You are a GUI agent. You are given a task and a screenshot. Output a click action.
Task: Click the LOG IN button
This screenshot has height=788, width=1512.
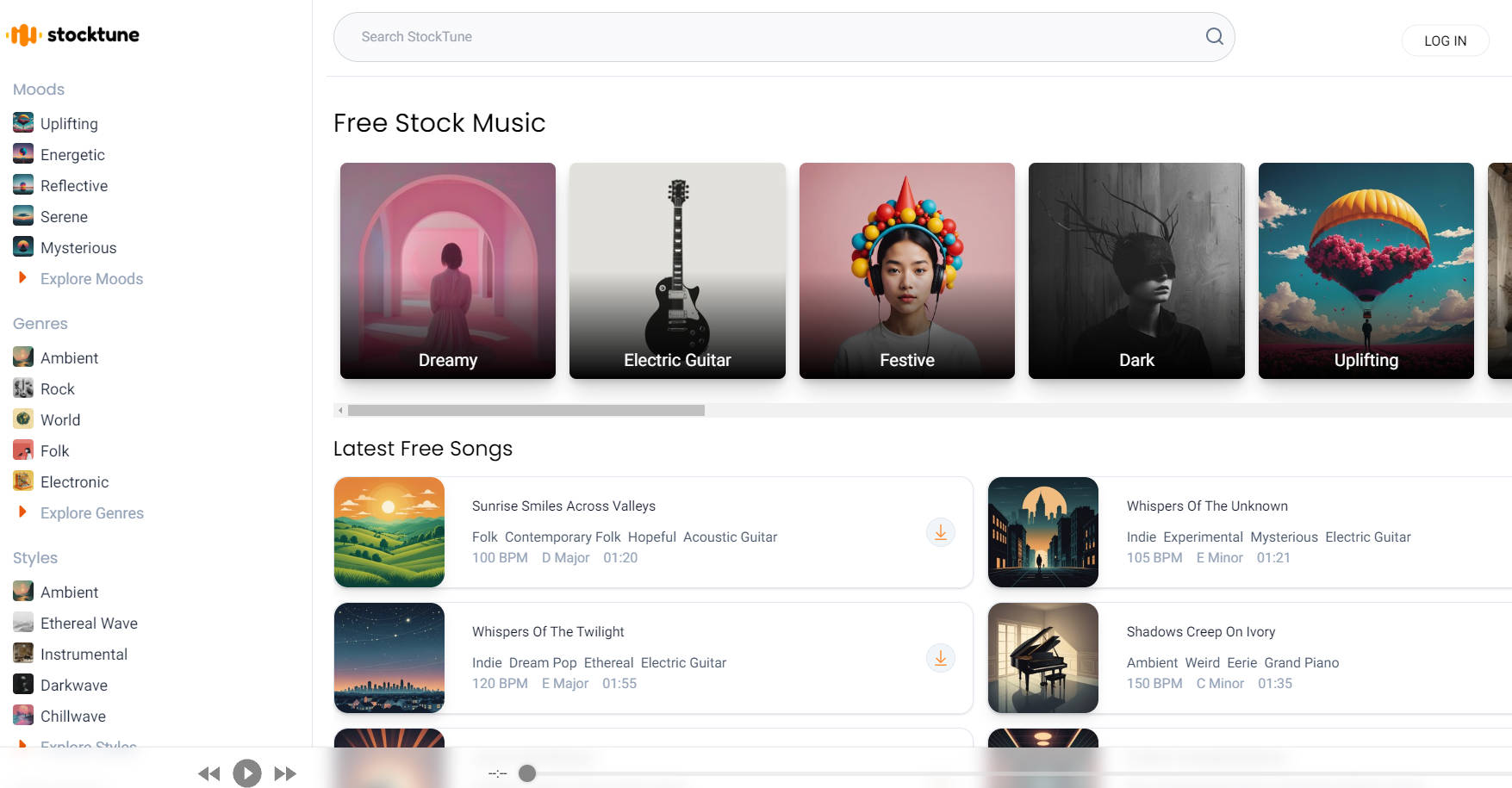point(1445,40)
